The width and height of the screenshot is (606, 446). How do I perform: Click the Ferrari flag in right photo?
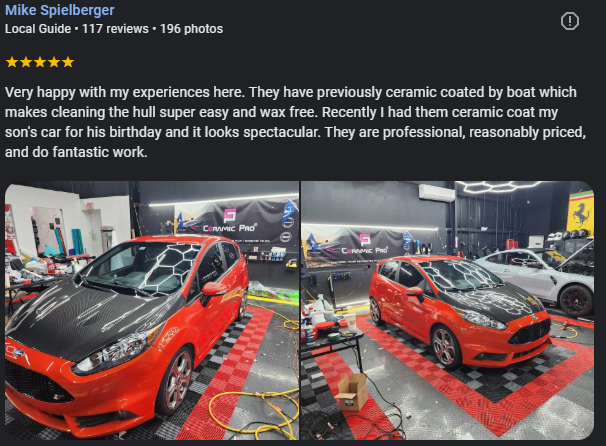click(x=580, y=212)
